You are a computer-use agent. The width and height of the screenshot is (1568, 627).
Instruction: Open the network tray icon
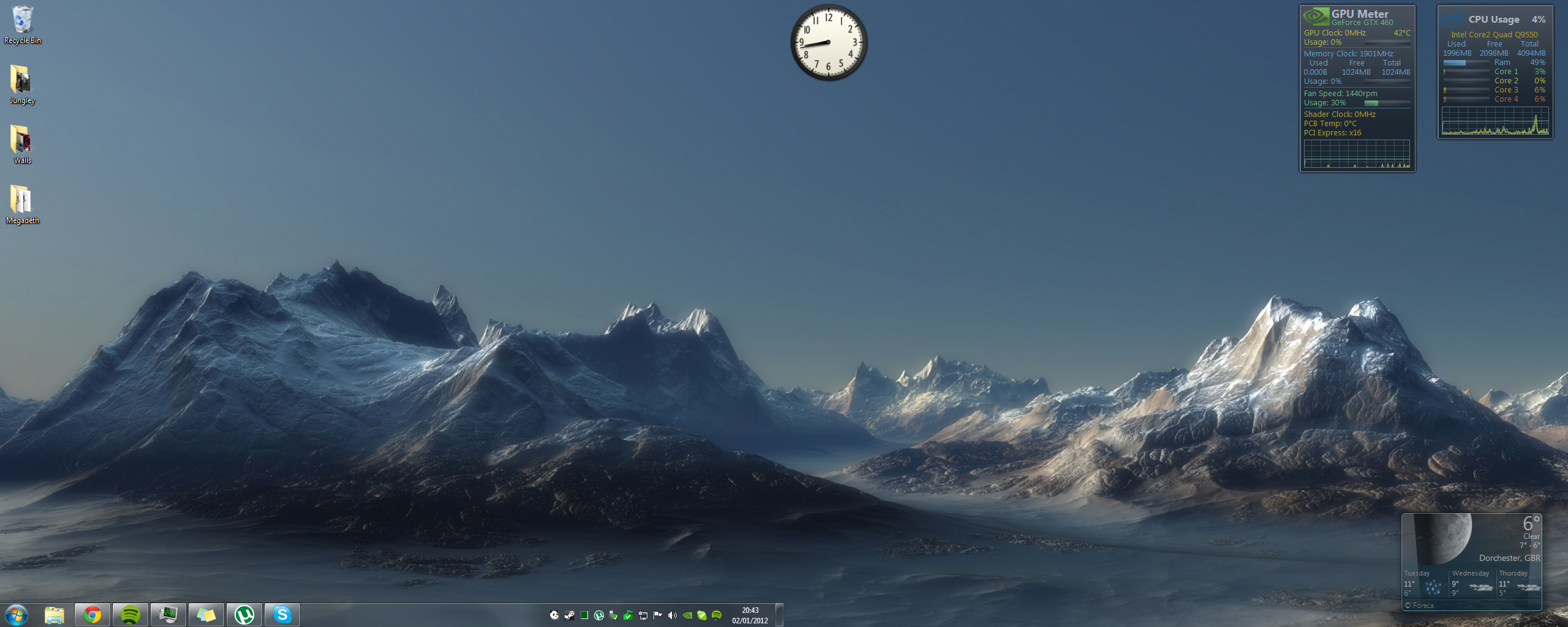pyautogui.click(x=643, y=615)
